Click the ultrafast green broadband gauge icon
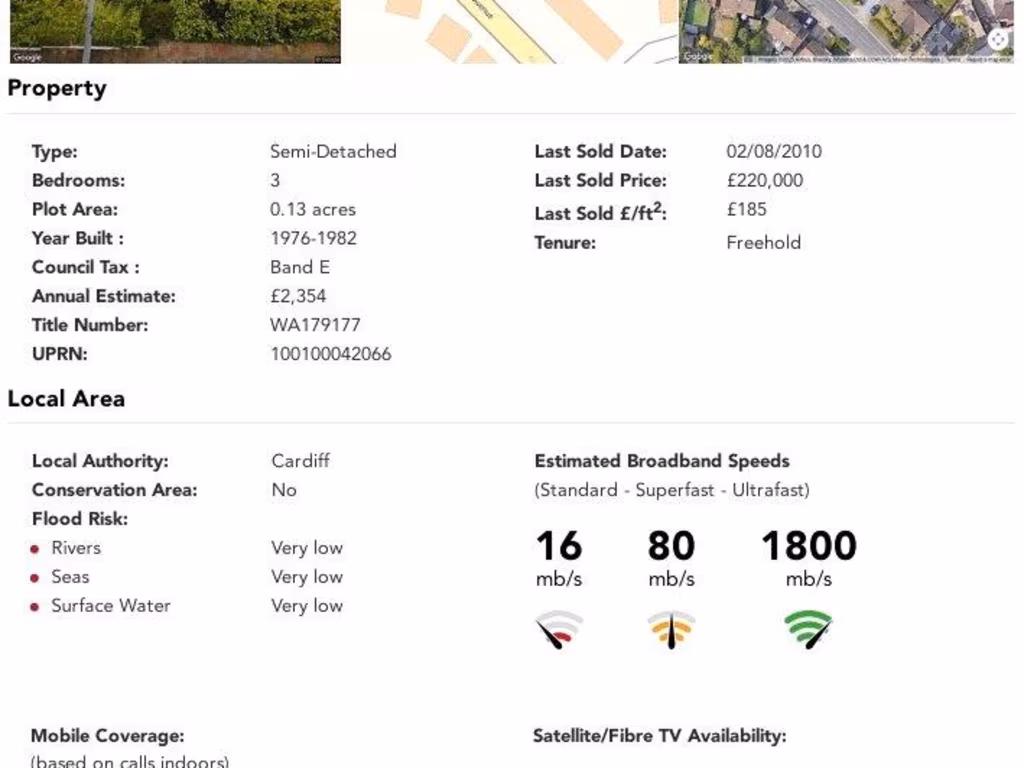Viewport: 1024px width, 768px height. [x=808, y=629]
